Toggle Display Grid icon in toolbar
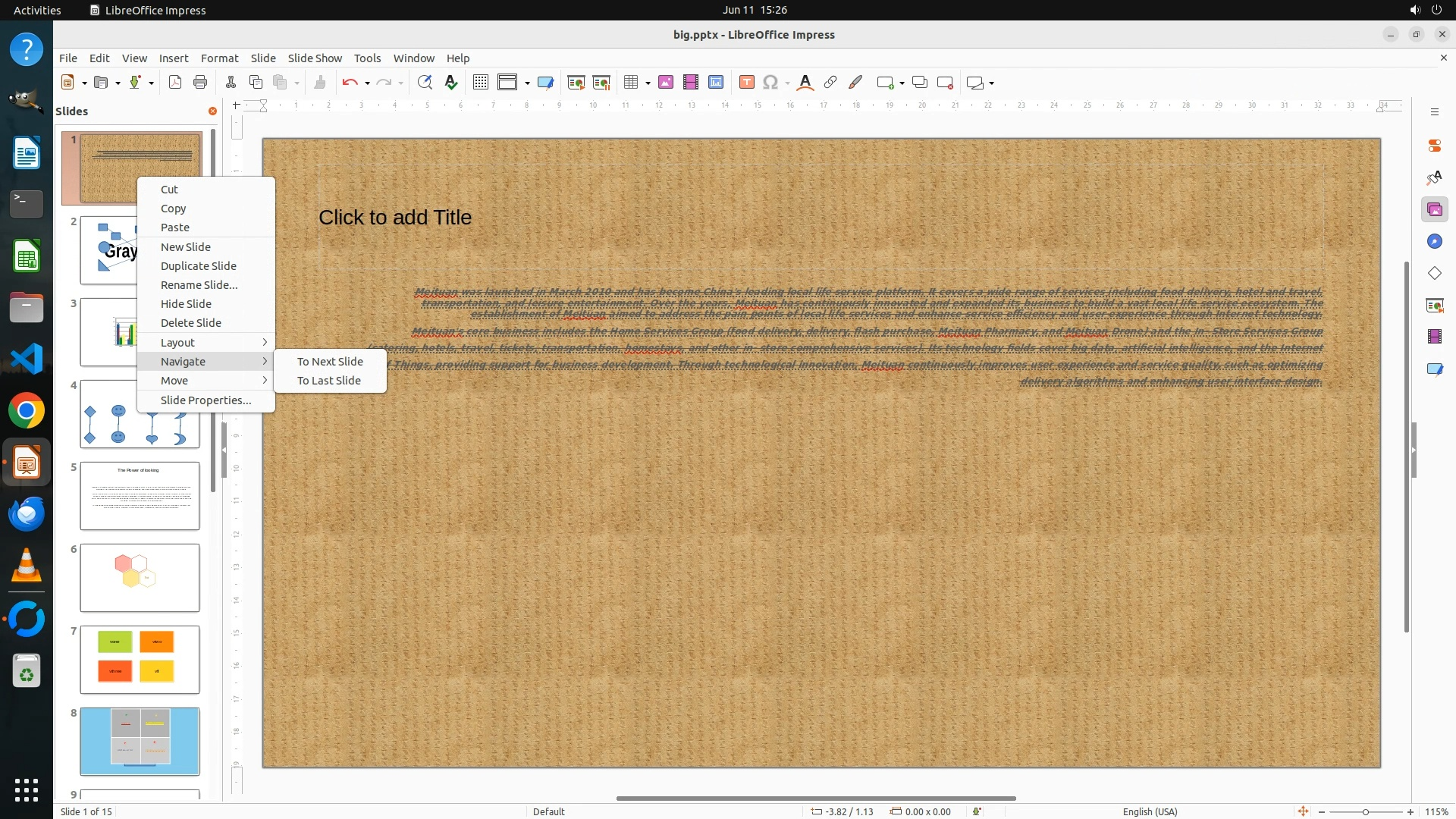The width and height of the screenshot is (1456, 819). pos(481,83)
